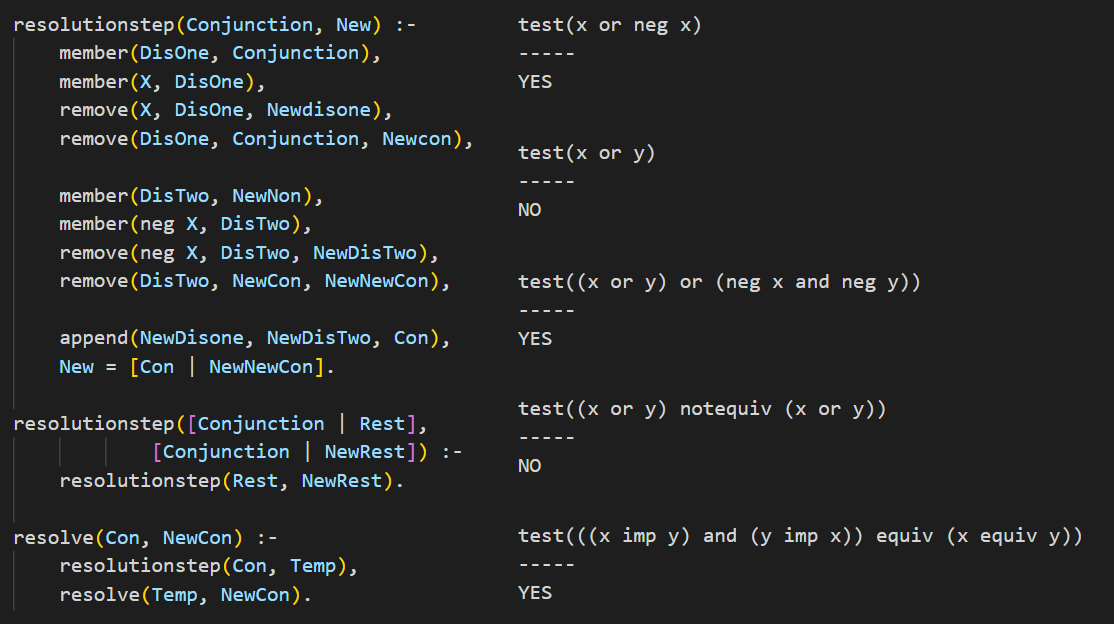This screenshot has height=624, width=1114.
Task: Click the YES result under first test
Action: click(x=535, y=82)
